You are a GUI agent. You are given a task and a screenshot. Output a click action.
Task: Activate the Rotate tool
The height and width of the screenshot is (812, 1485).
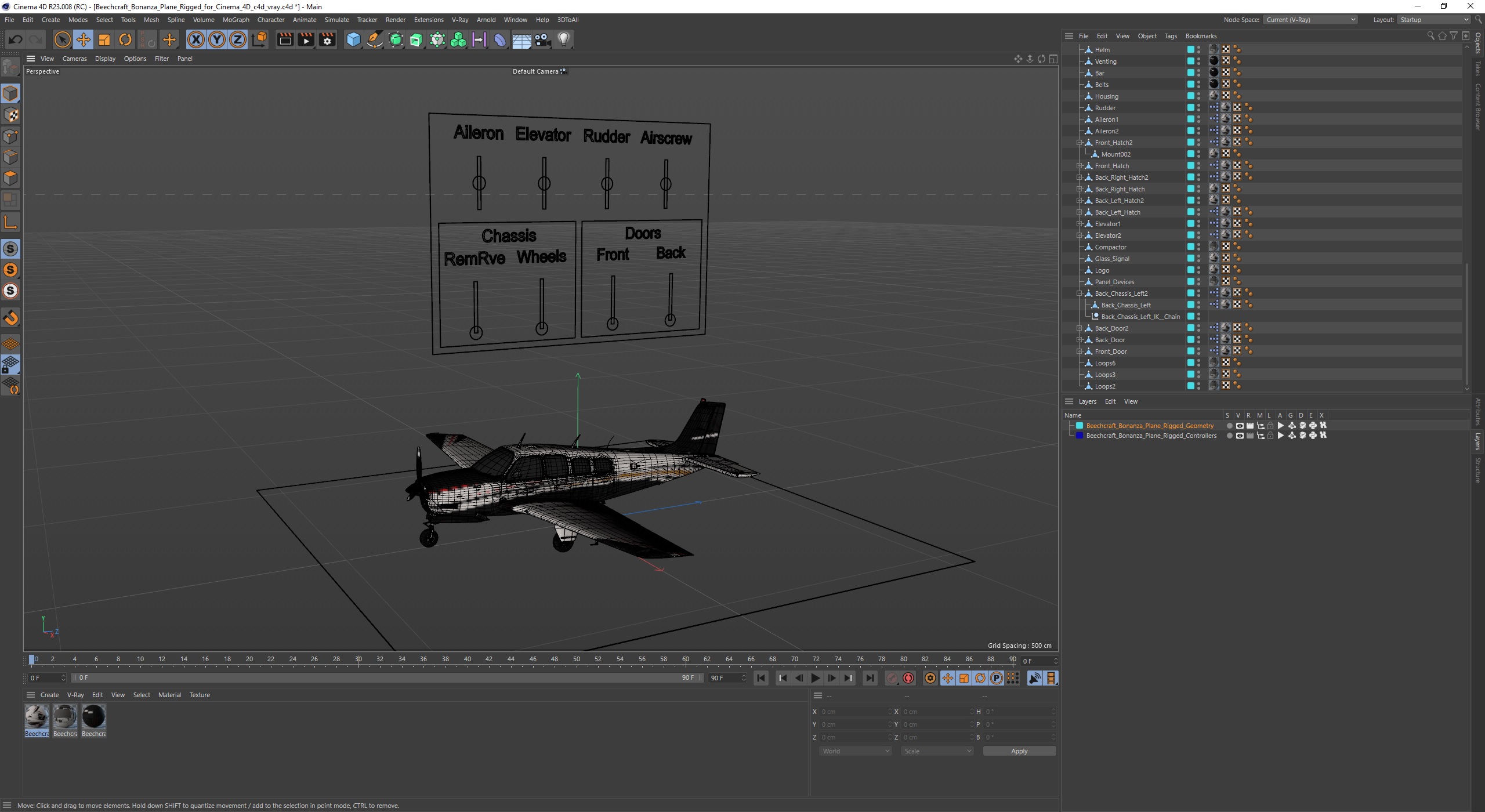point(125,39)
